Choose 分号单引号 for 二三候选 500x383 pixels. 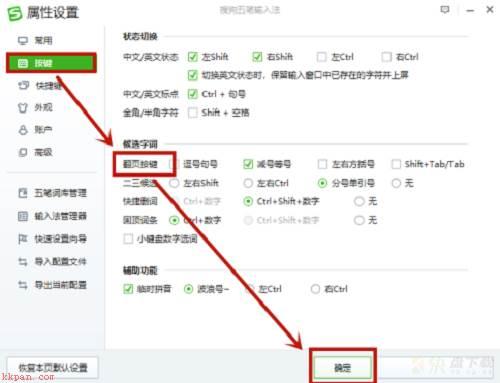click(322, 183)
